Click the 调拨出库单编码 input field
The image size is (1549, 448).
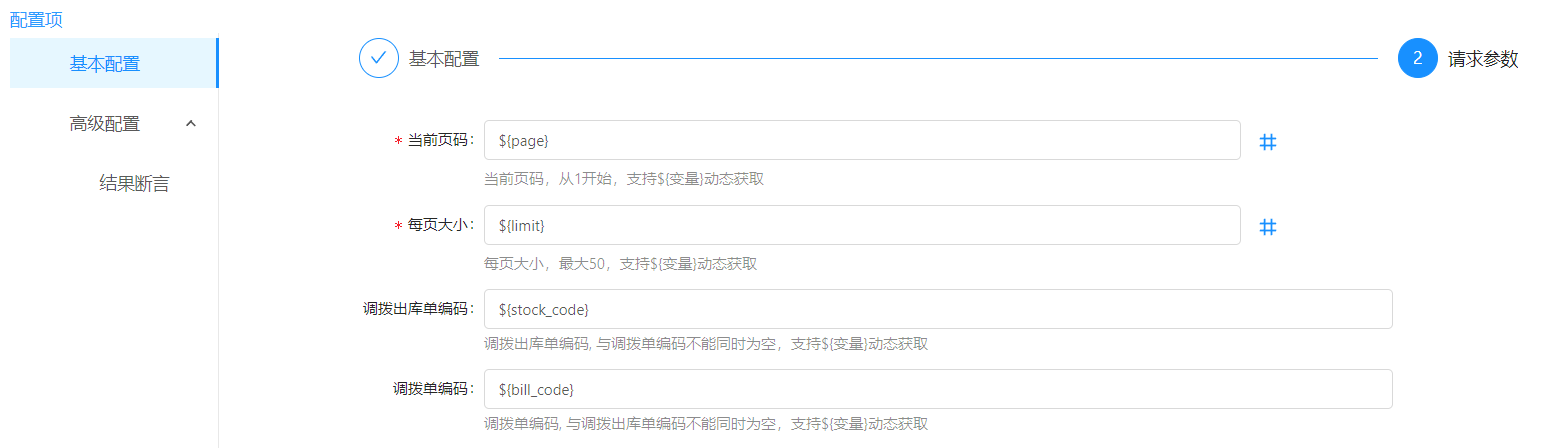(x=937, y=309)
